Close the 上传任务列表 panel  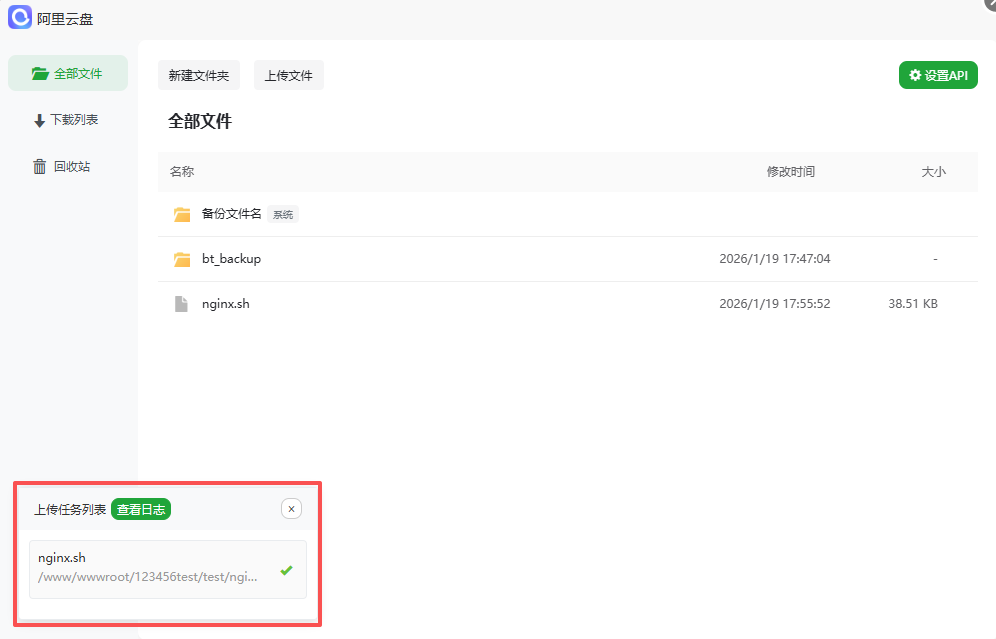291,508
